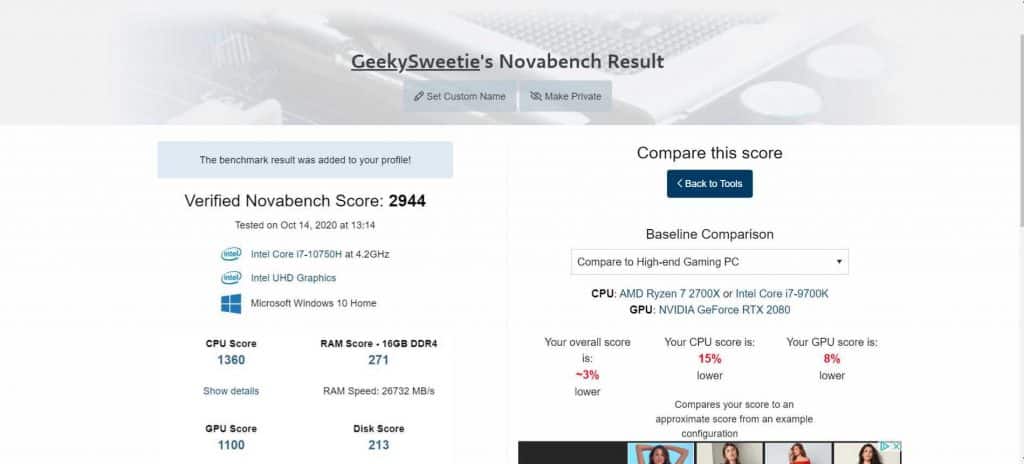Screen dimensions: 1024x464
Task: Open the Intel Core i7-10750H link
Action: click(x=320, y=254)
